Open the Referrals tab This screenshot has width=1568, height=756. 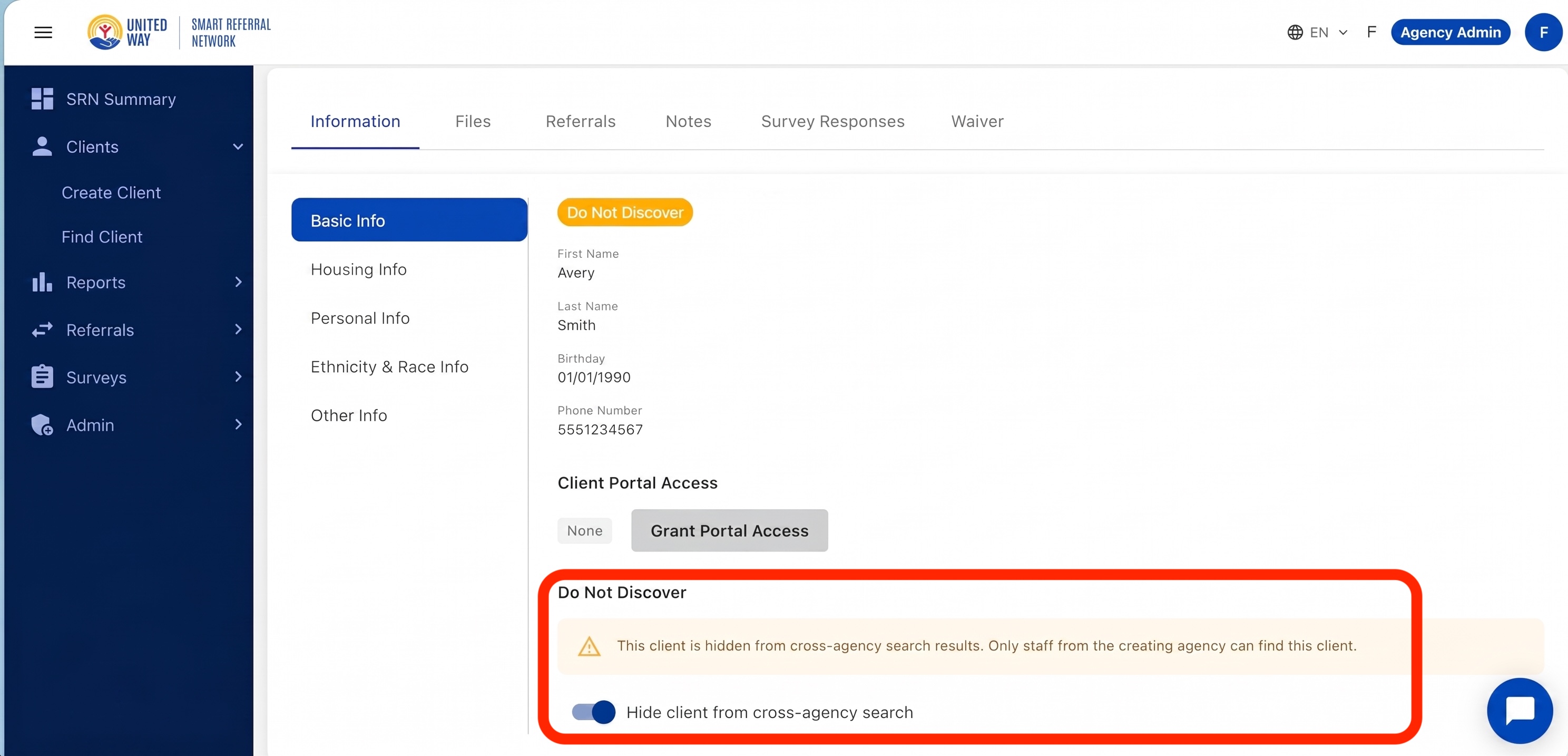point(581,122)
